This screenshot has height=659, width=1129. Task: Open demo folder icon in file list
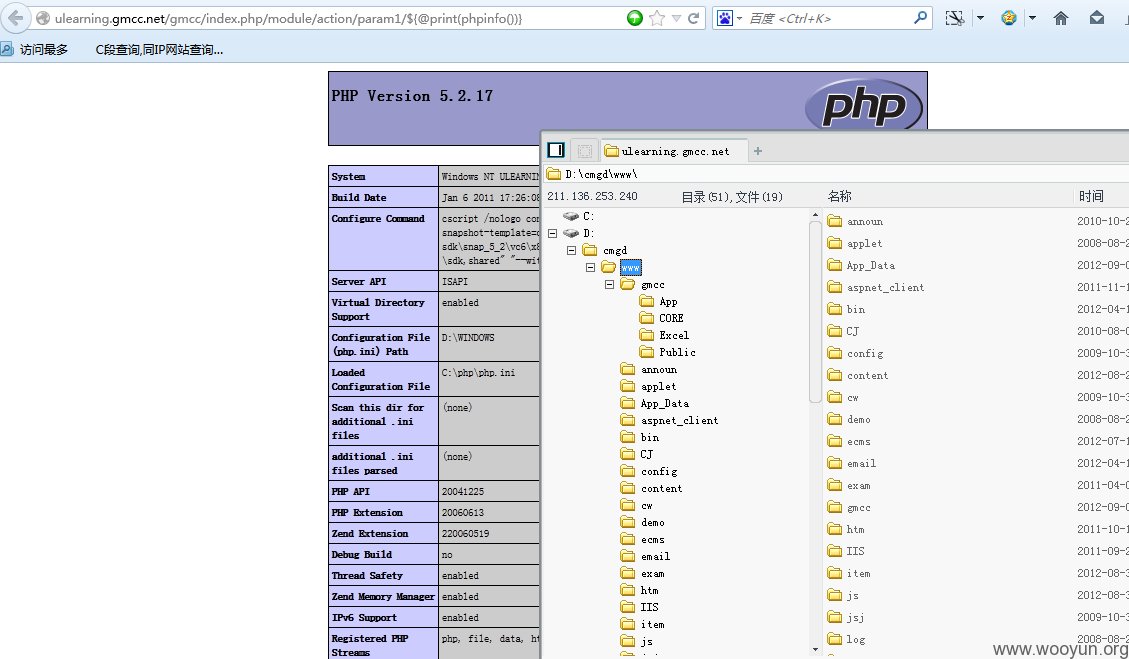pos(835,419)
